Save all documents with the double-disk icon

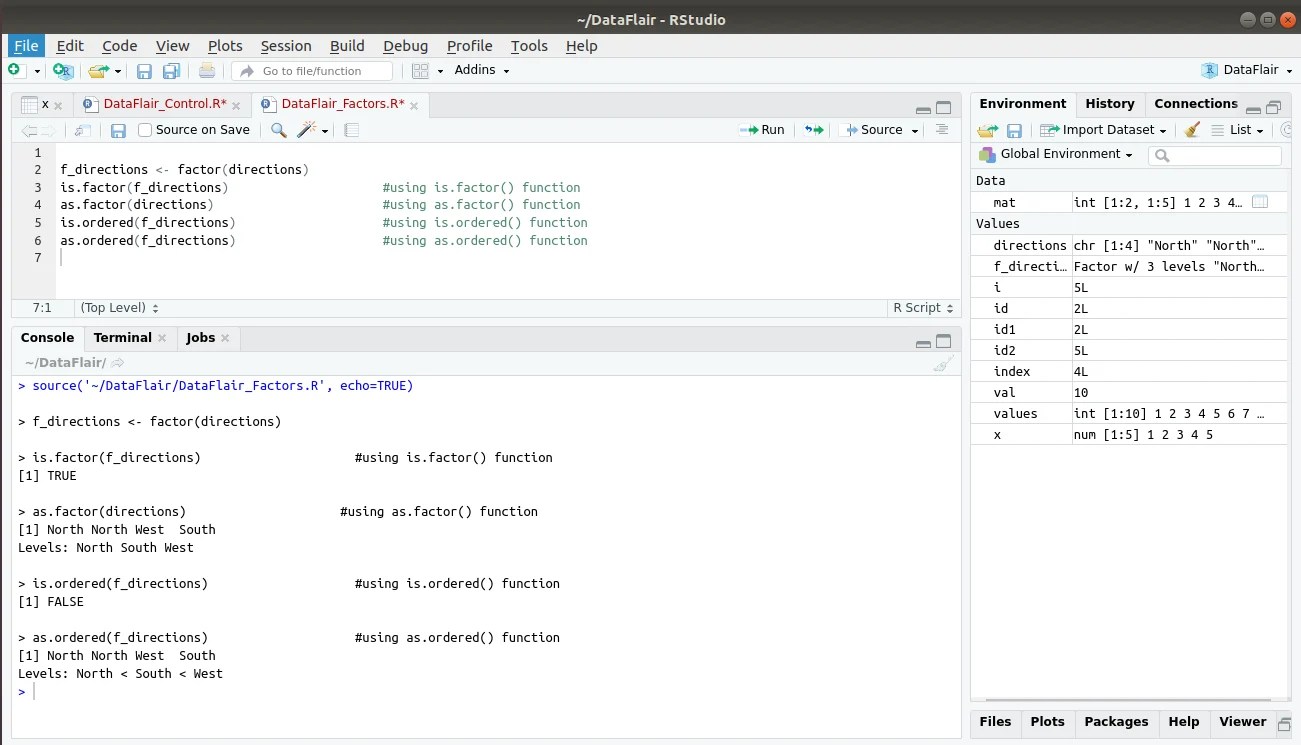click(x=170, y=70)
